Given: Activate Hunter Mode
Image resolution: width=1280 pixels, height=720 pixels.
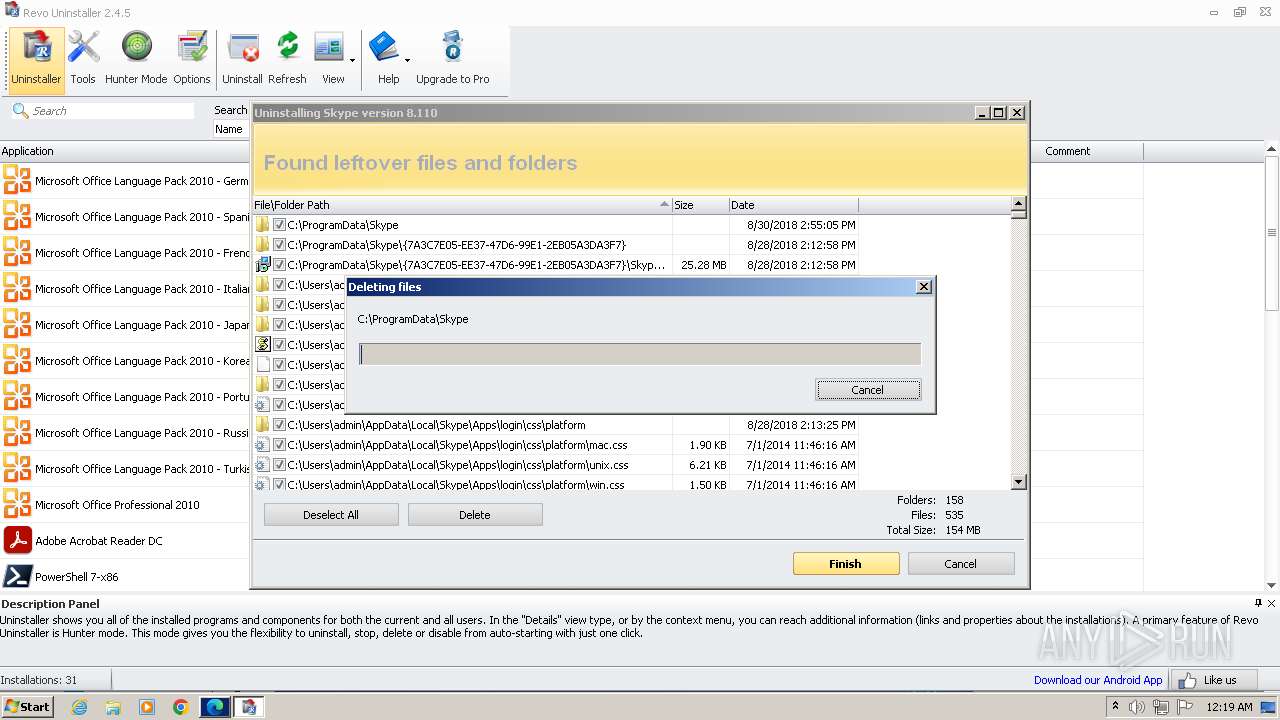Looking at the screenshot, I should [136, 58].
